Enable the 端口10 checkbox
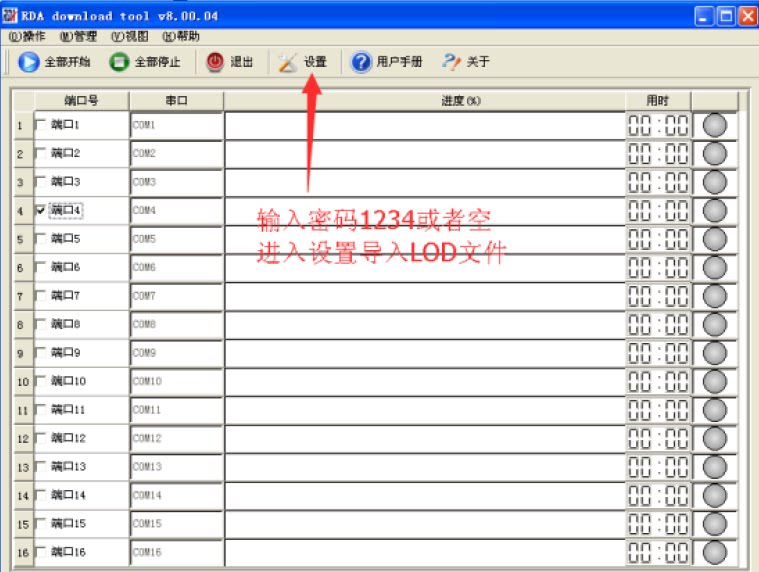Screen dimensions: 759x572 pyautogui.click(x=41, y=381)
